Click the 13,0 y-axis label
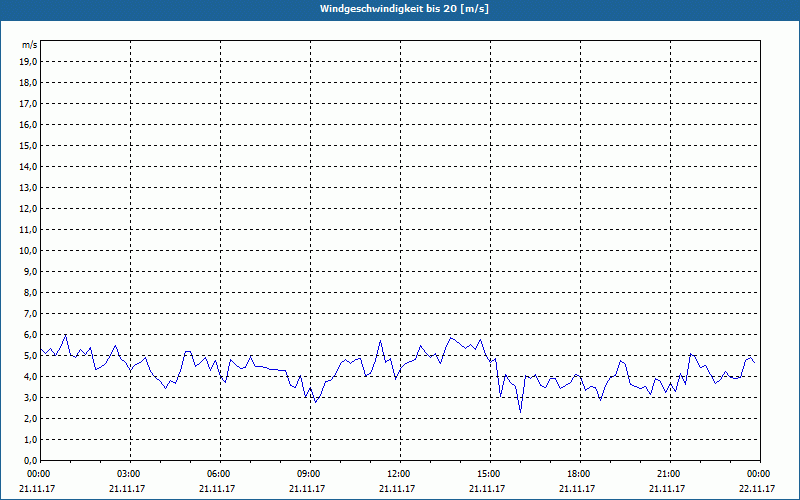 click(x=28, y=188)
